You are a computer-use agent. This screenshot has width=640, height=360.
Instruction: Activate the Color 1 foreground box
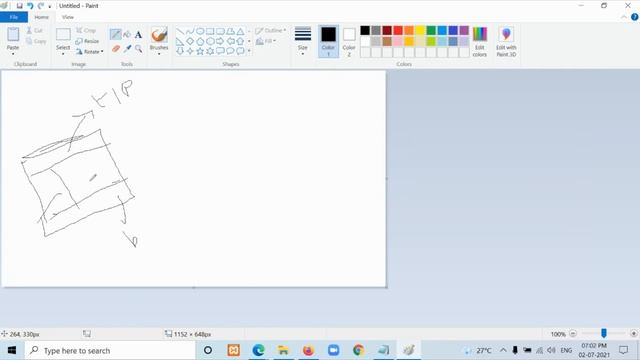[x=328, y=41]
